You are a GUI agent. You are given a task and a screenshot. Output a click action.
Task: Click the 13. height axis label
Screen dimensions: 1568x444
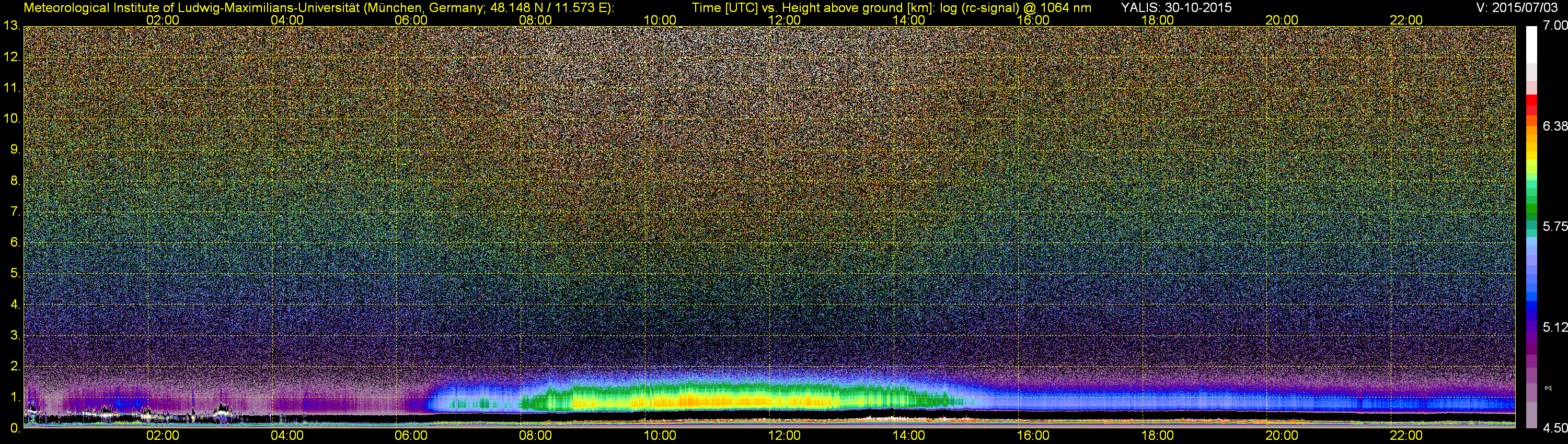pos(11,26)
